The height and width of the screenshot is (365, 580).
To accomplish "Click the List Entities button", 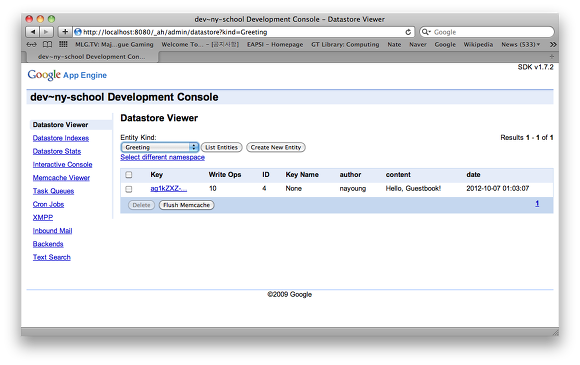I will tap(222, 147).
